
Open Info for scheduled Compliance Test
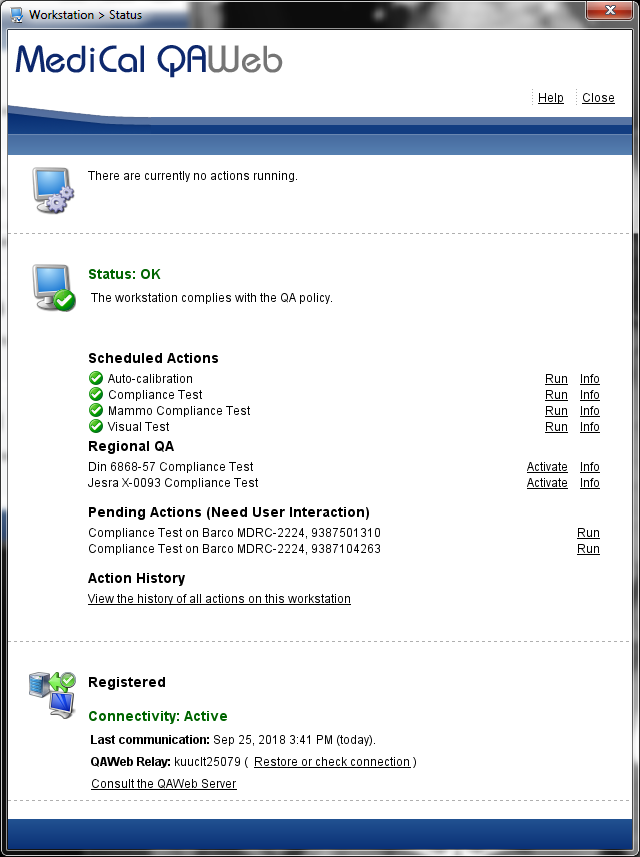click(590, 395)
